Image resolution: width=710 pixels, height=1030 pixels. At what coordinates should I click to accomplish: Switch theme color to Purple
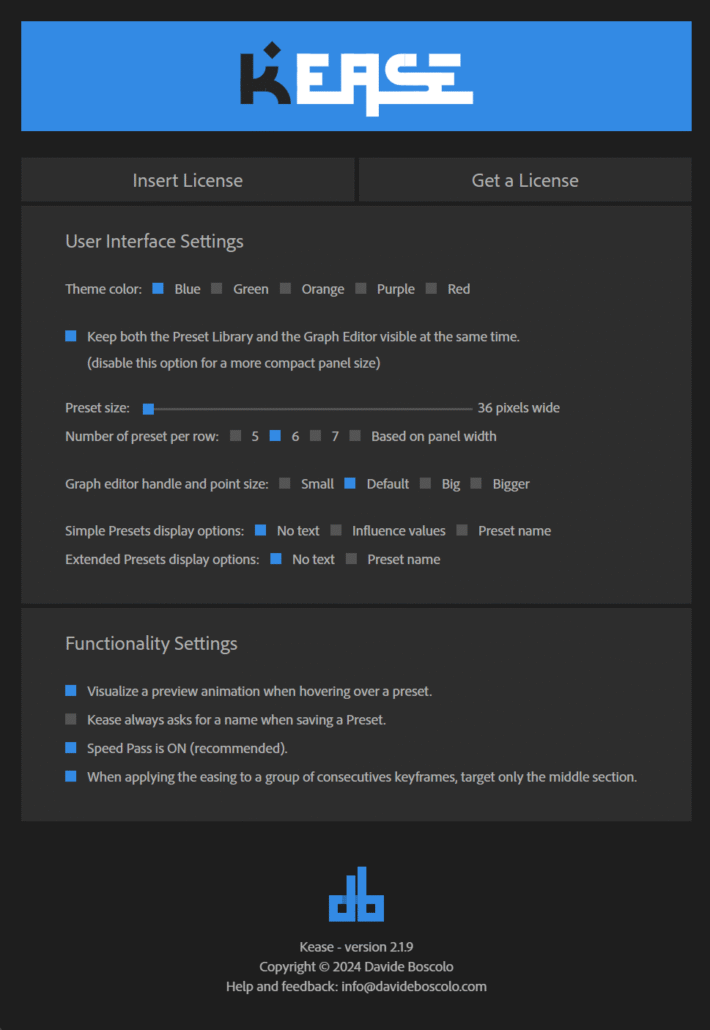tap(361, 289)
